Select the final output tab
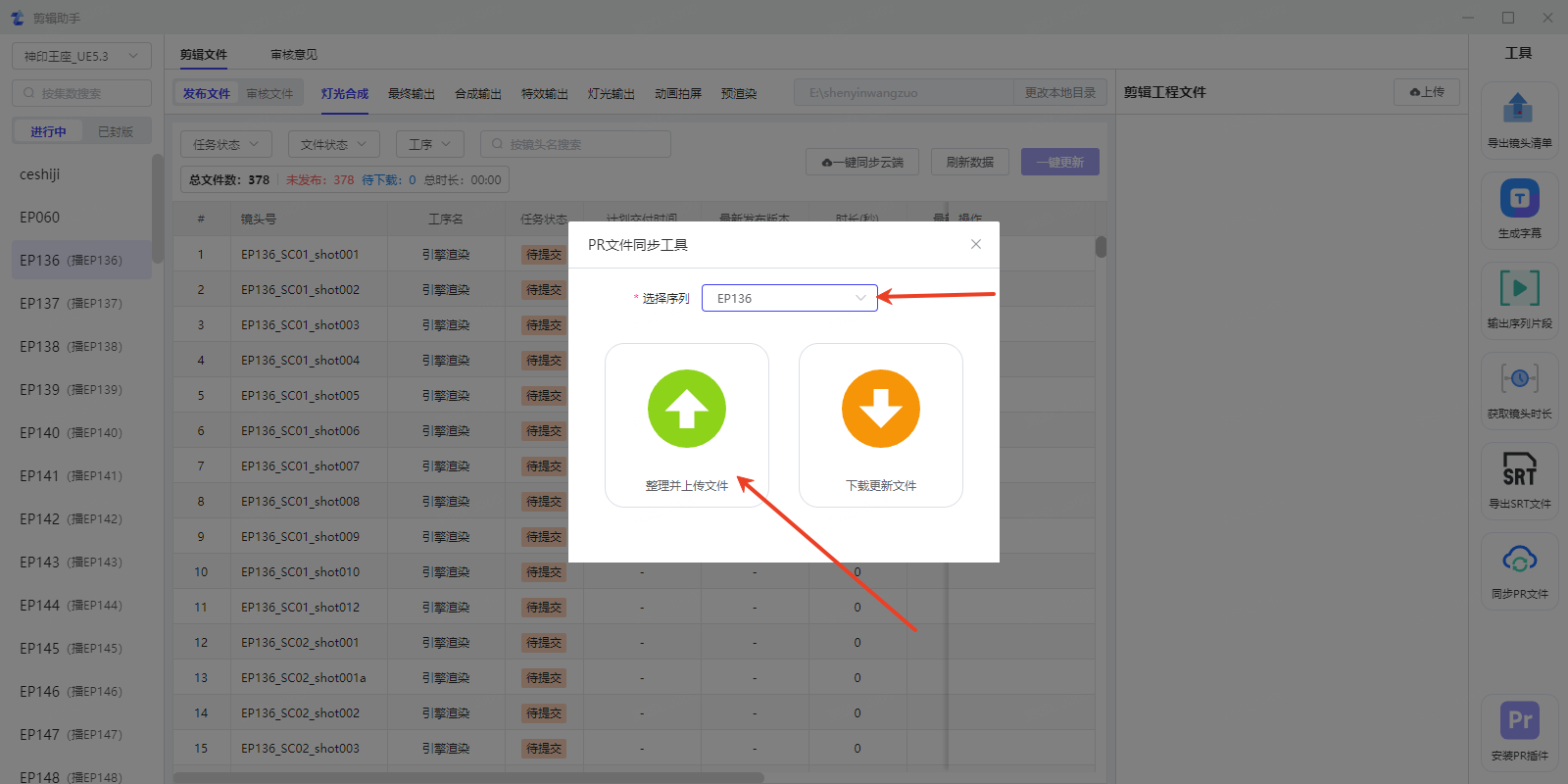 point(412,94)
